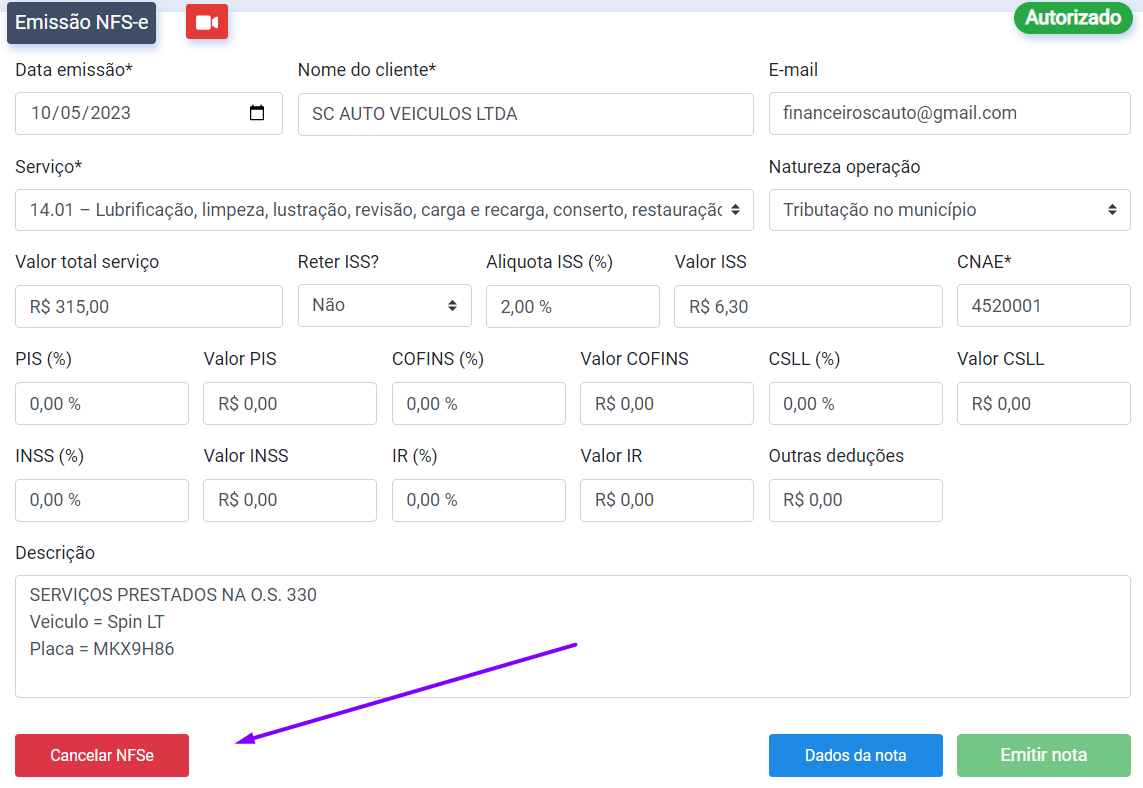Click the IR (%) input field
The width and height of the screenshot is (1143, 788).
pyautogui.click(x=478, y=500)
